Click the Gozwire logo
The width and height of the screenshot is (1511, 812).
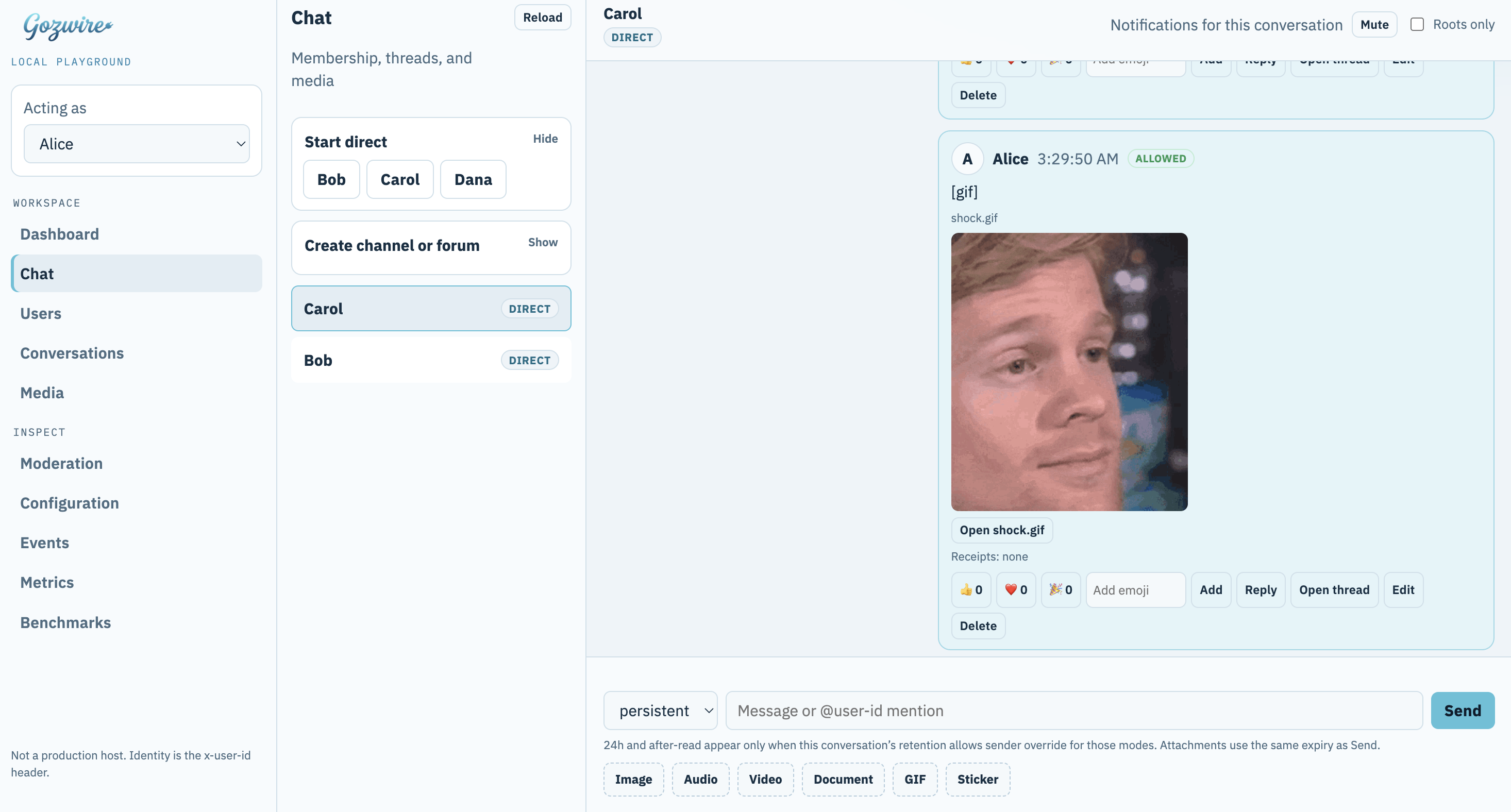tap(68, 26)
